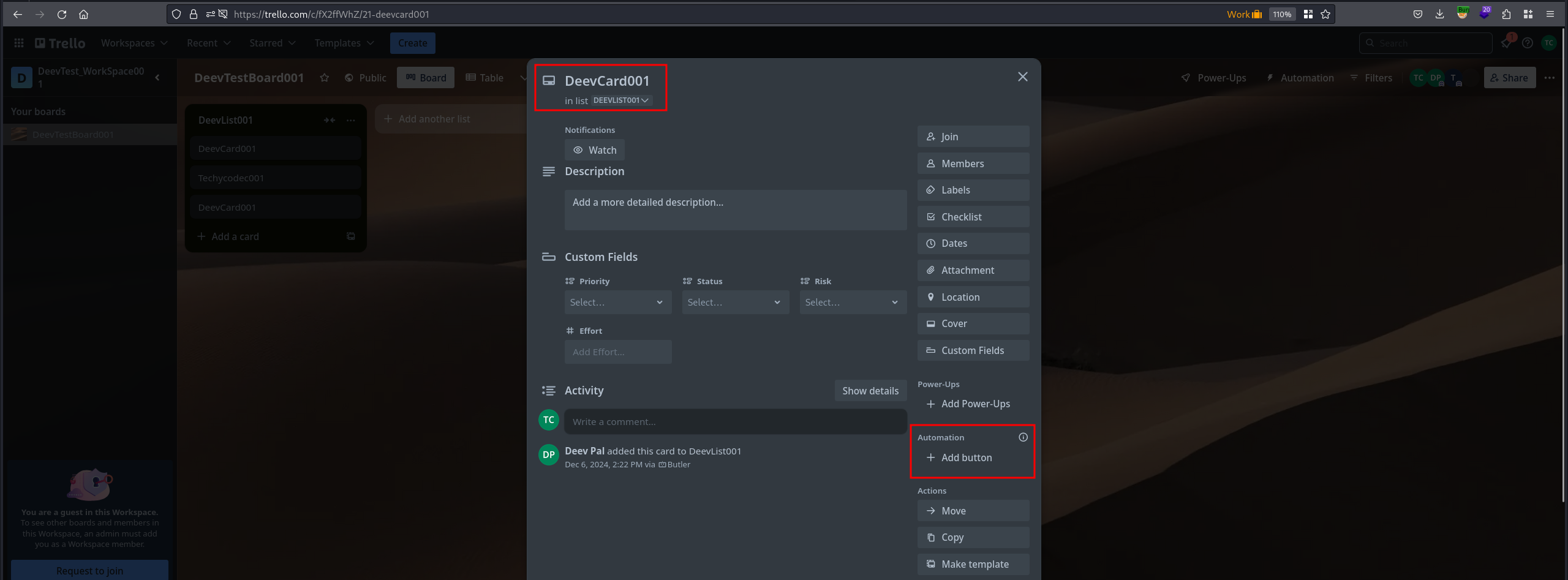The height and width of the screenshot is (580, 1568).
Task: Click the Checklist button
Action: click(x=973, y=217)
